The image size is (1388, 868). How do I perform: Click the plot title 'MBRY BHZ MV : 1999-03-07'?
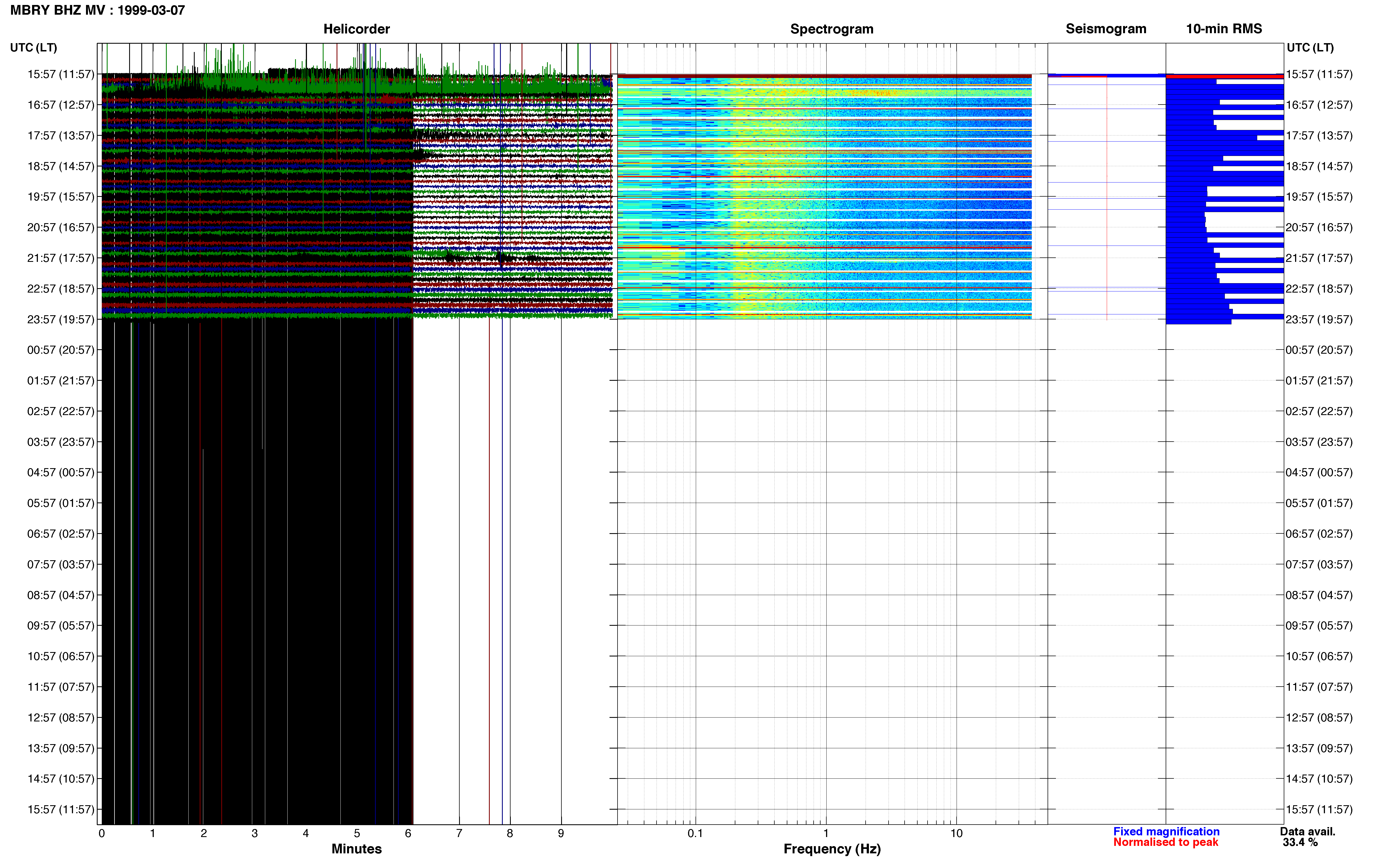pos(98,10)
